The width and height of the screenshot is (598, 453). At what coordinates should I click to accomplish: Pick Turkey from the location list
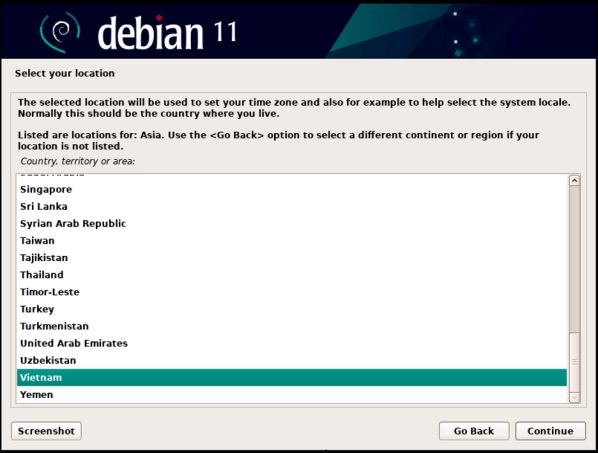click(292, 309)
